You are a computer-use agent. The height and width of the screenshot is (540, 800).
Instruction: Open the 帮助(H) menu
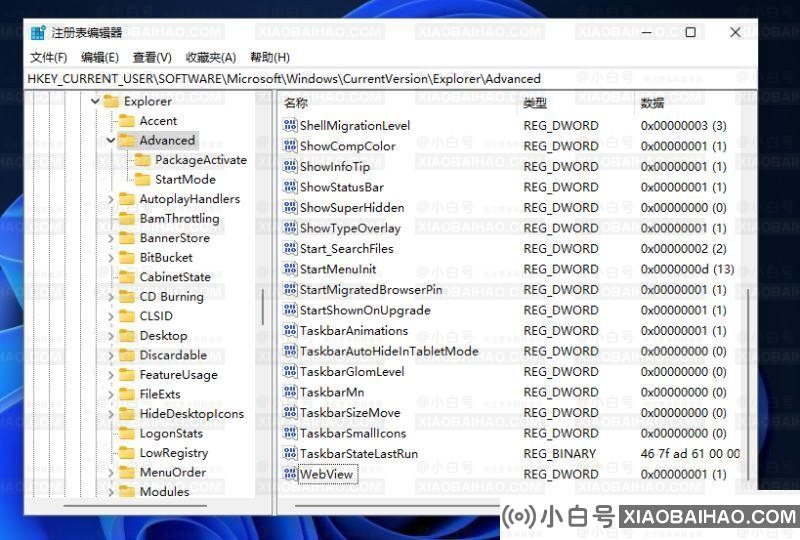pos(270,57)
